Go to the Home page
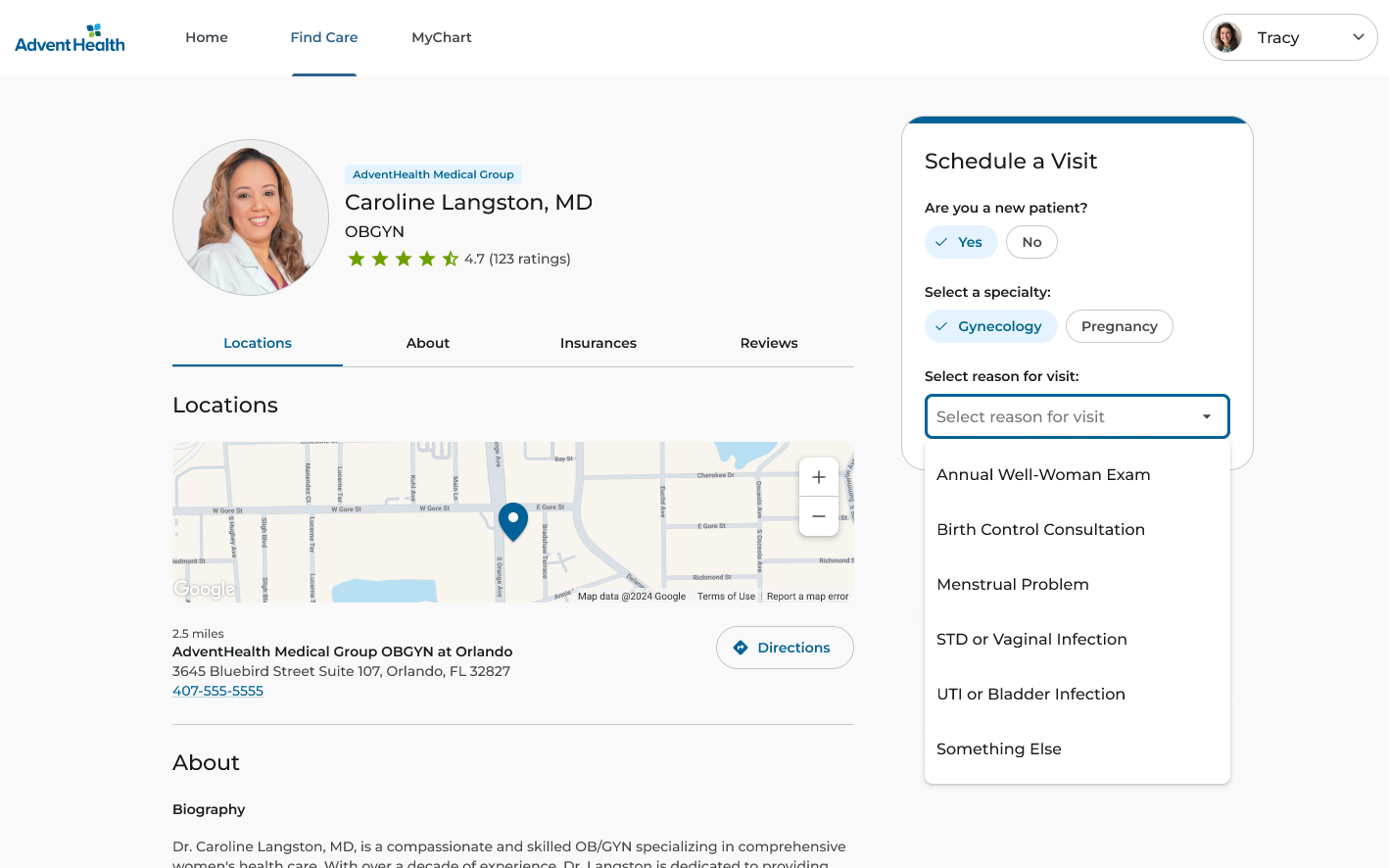 [x=207, y=37]
